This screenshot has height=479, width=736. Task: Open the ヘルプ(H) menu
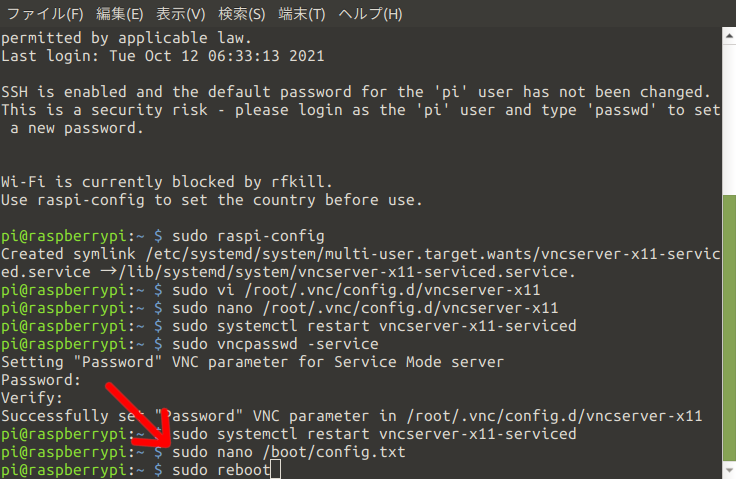pyautogui.click(x=370, y=14)
